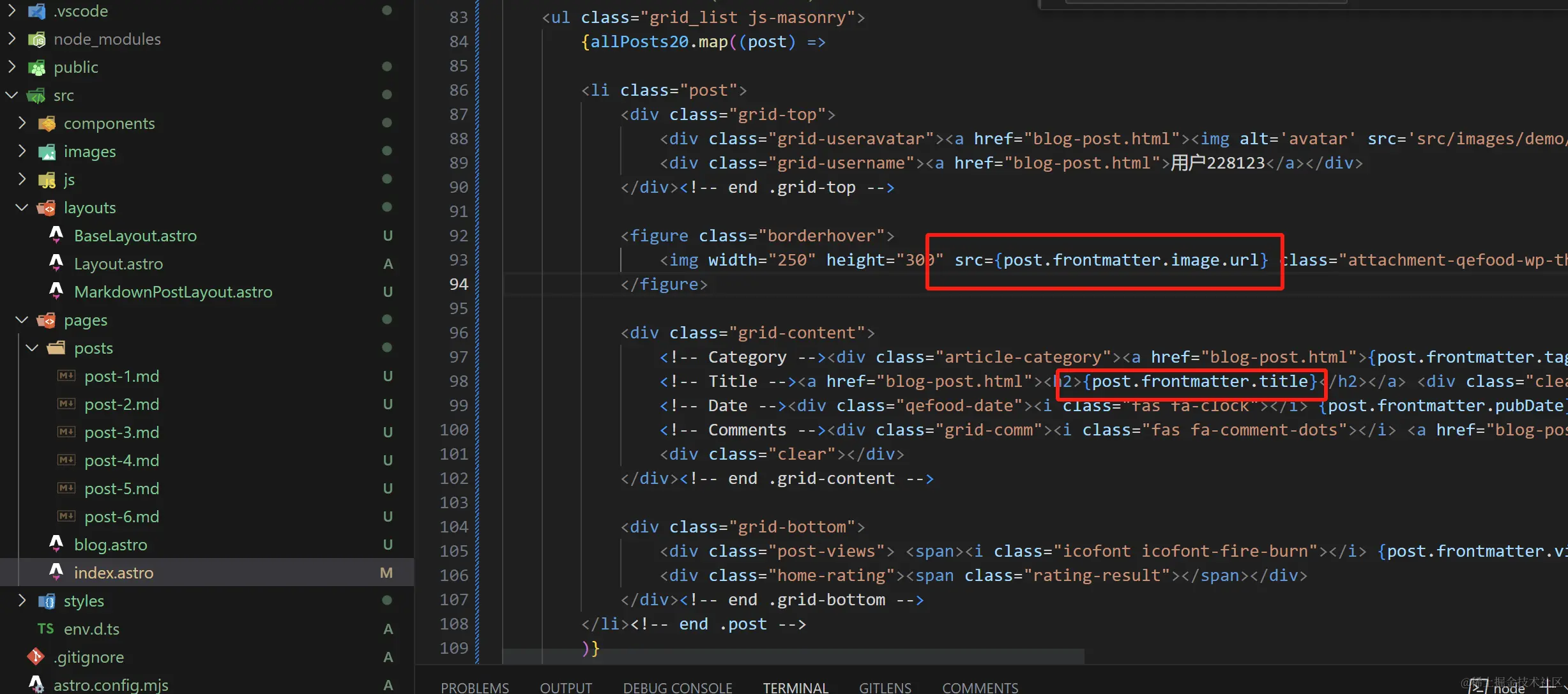The height and width of the screenshot is (694, 1568).
Task: Expand the components folder
Action: point(22,123)
